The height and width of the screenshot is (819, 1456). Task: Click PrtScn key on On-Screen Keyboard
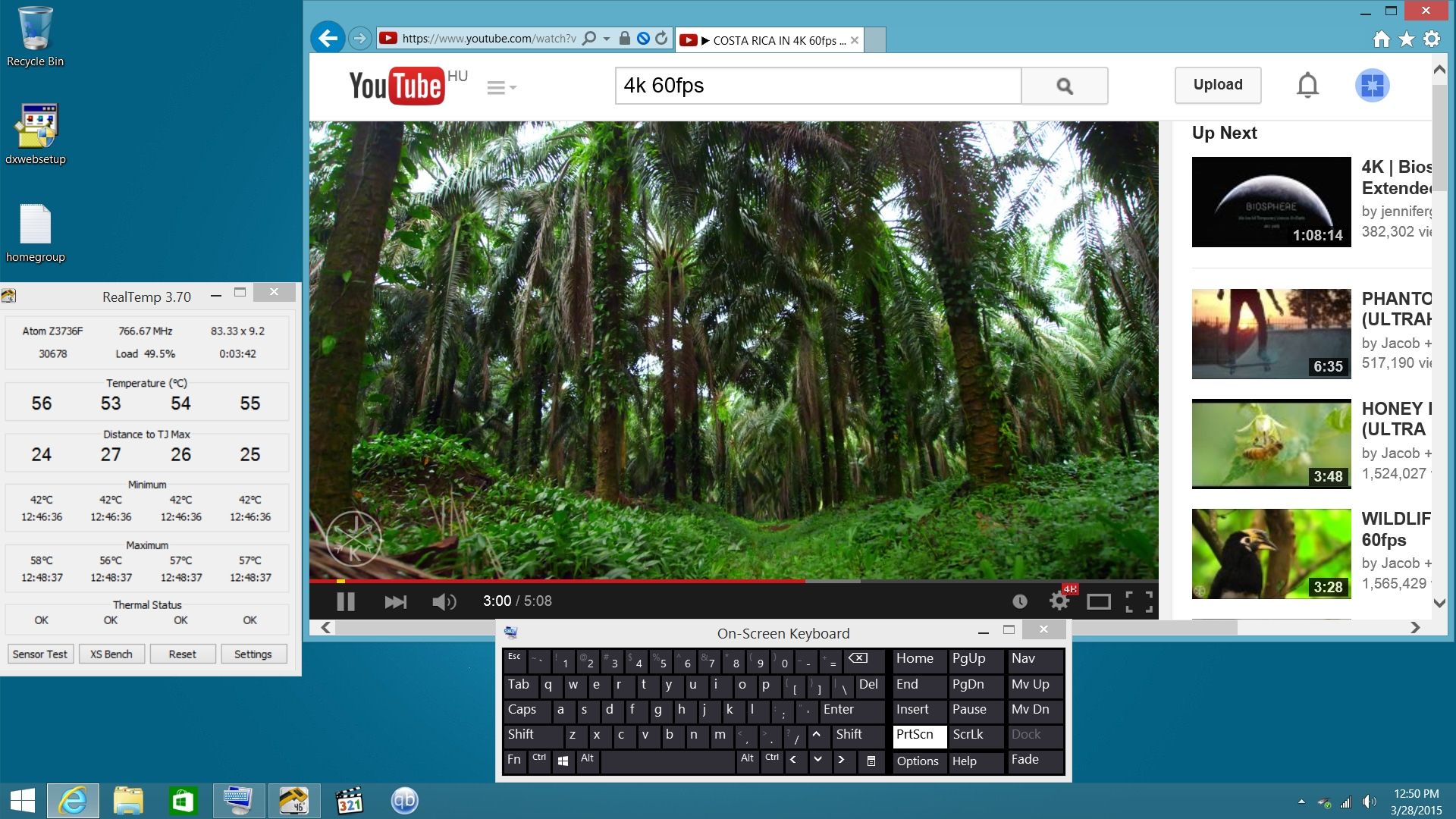coord(920,736)
